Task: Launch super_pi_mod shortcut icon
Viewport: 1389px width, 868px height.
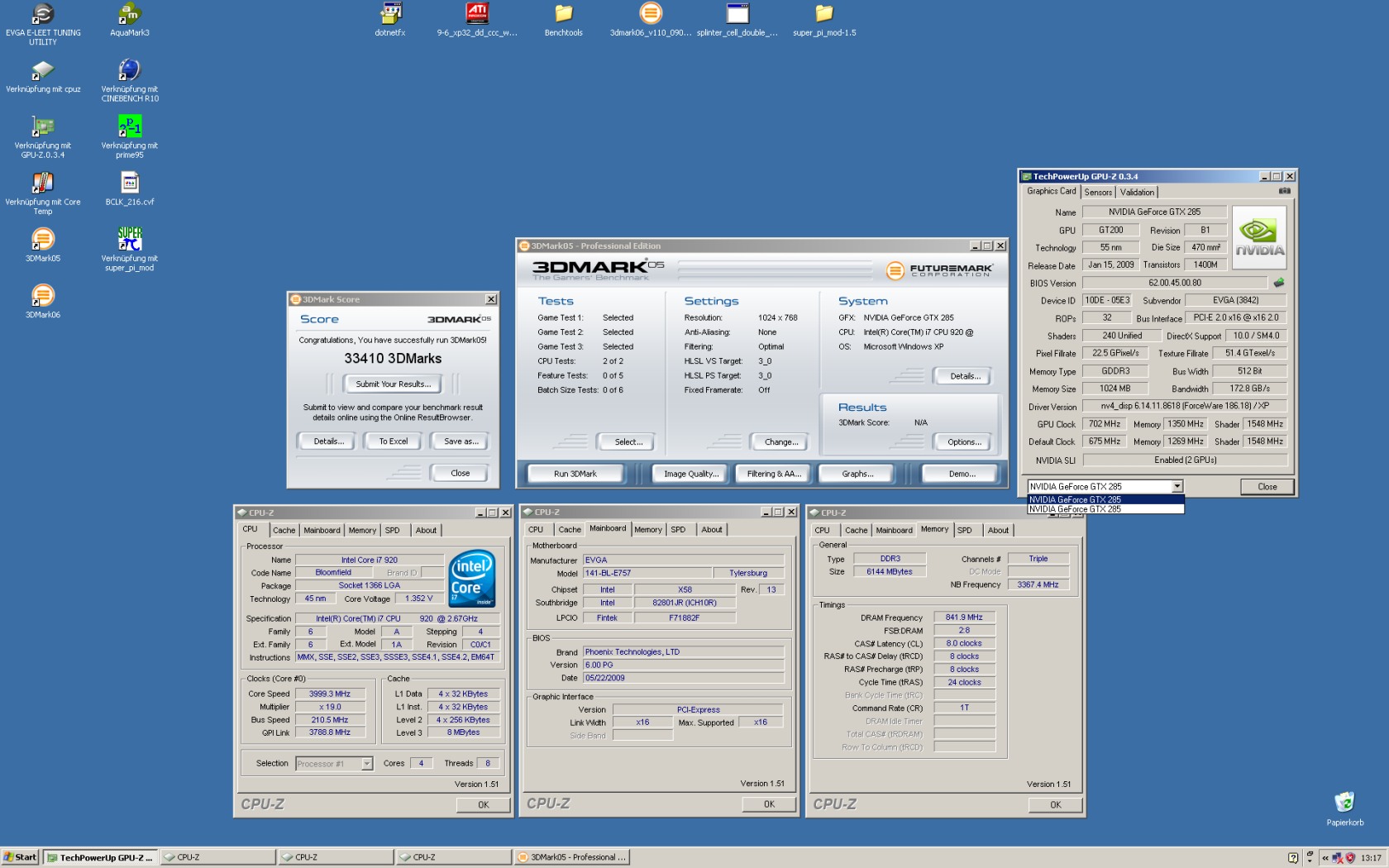Action: (130, 240)
